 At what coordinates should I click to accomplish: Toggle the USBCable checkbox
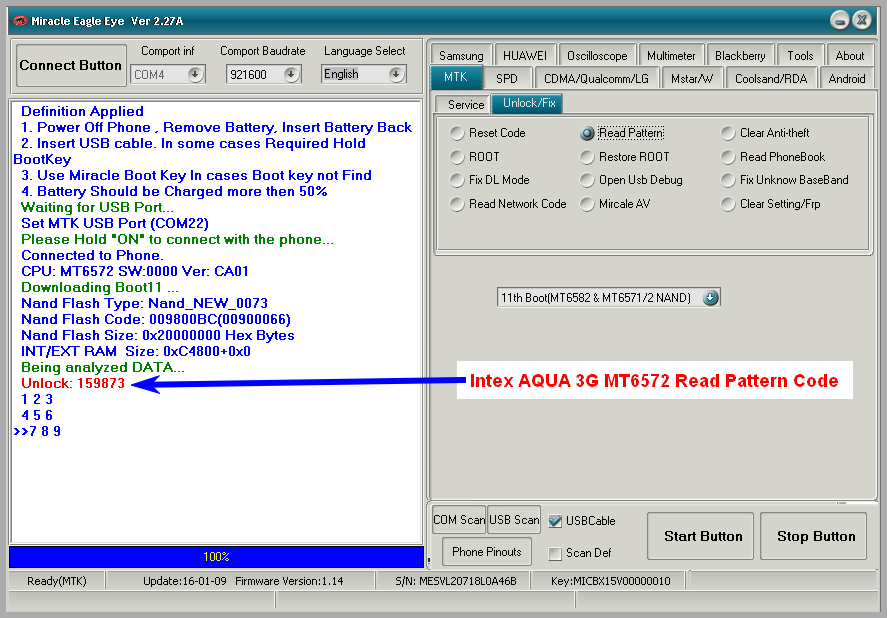[555, 521]
